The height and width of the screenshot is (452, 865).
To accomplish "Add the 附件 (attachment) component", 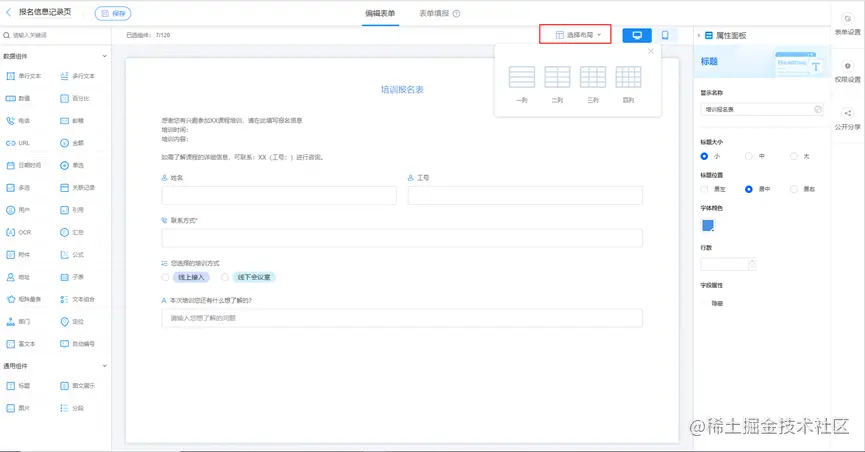I will click(18, 254).
